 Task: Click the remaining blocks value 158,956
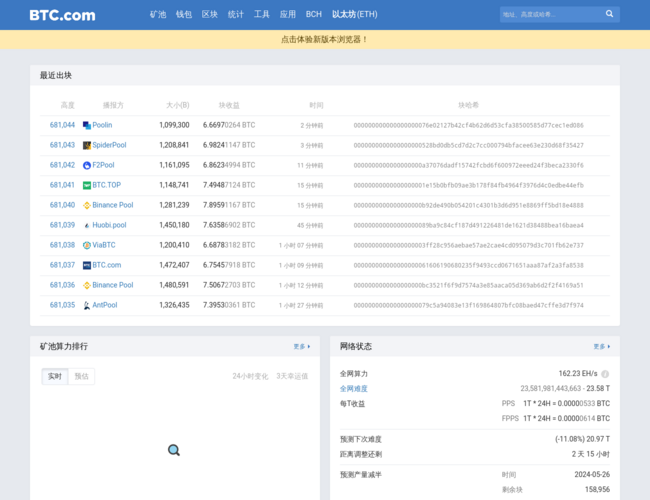[x=597, y=490]
